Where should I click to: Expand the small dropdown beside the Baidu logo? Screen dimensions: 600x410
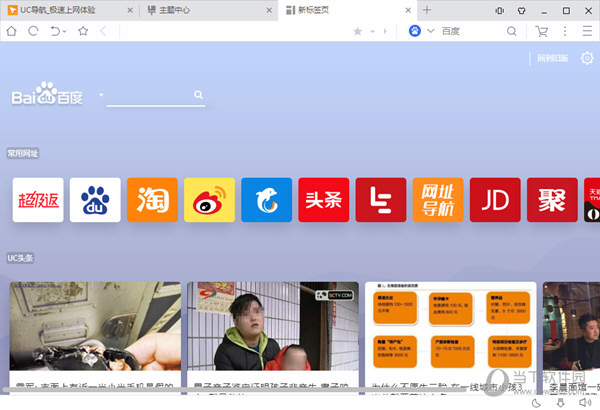point(101,94)
